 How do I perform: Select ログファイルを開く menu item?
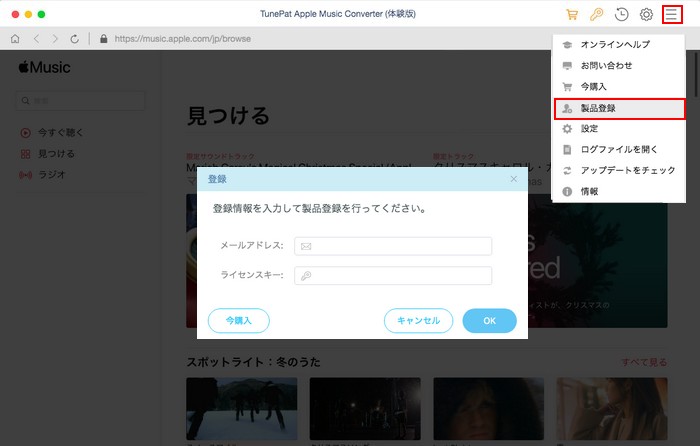tap(619, 150)
